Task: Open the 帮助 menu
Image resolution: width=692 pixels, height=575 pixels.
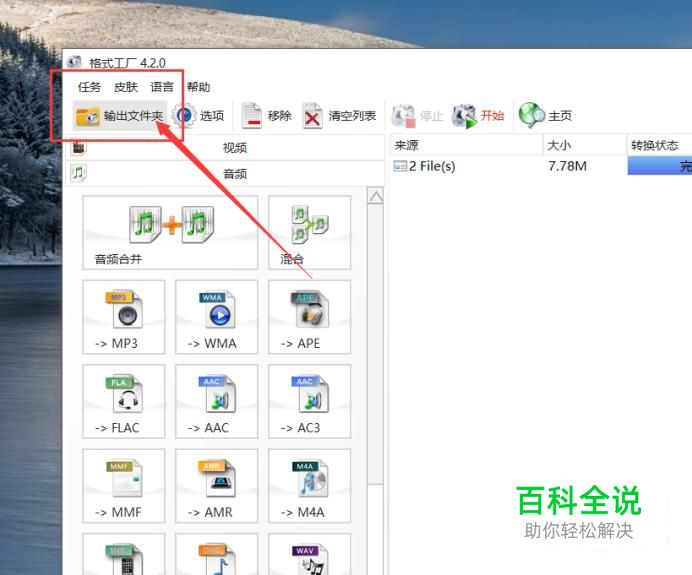Action: pyautogui.click(x=198, y=87)
